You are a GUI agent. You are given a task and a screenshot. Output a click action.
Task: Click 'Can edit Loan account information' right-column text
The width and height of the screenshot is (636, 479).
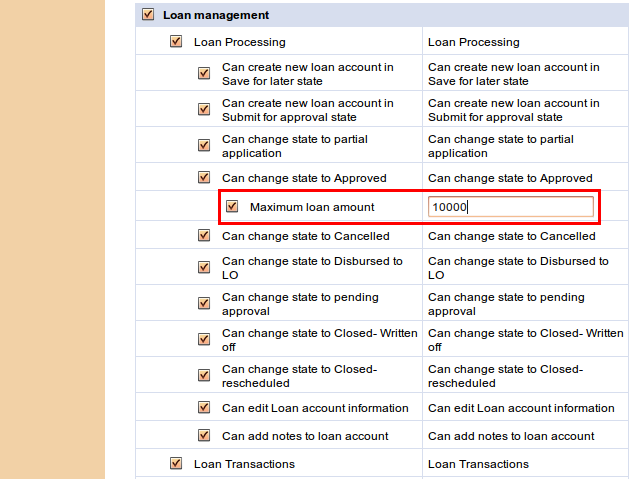(x=521, y=408)
